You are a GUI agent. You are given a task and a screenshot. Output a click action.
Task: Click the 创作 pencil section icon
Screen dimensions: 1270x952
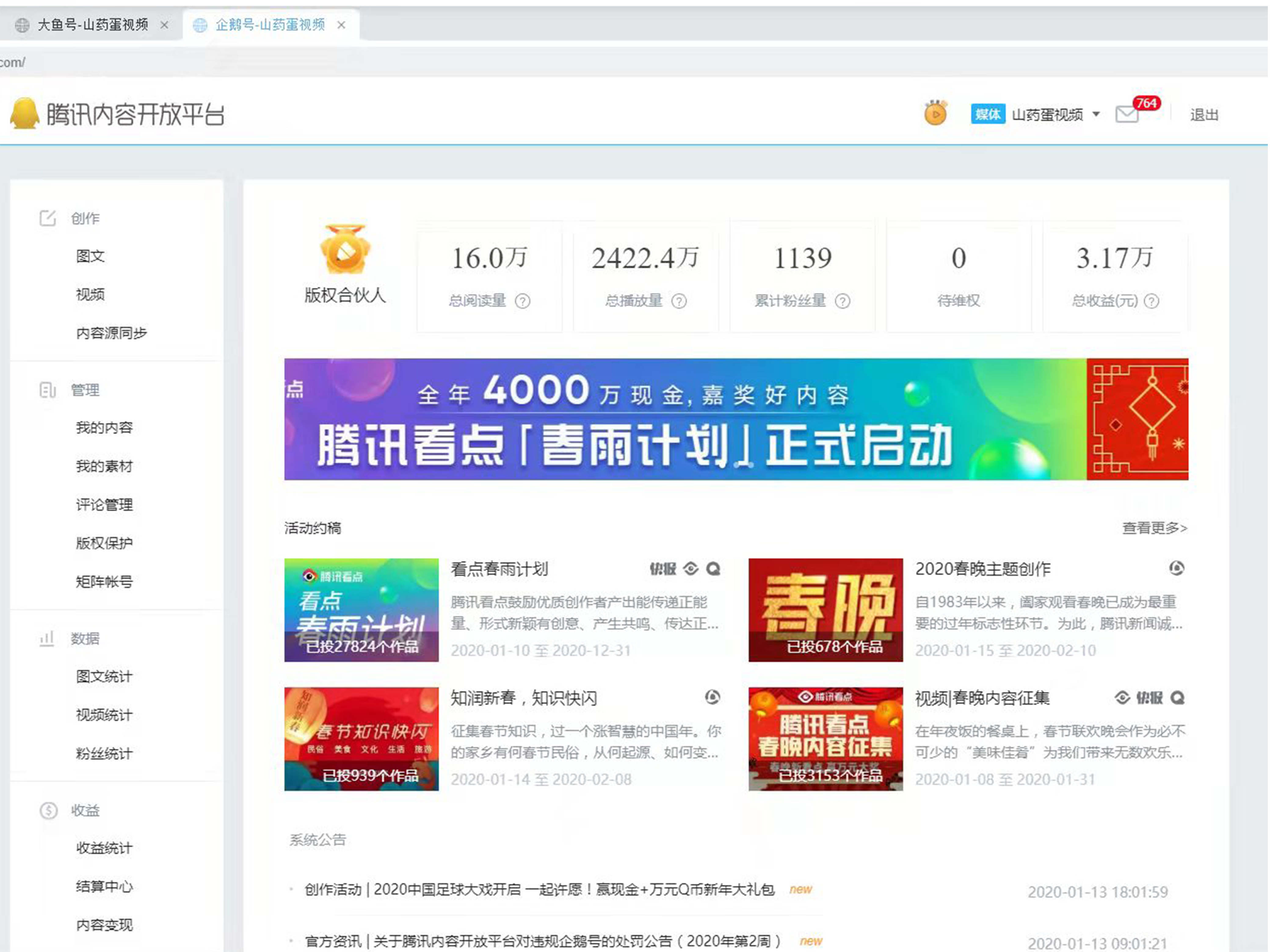tap(48, 218)
